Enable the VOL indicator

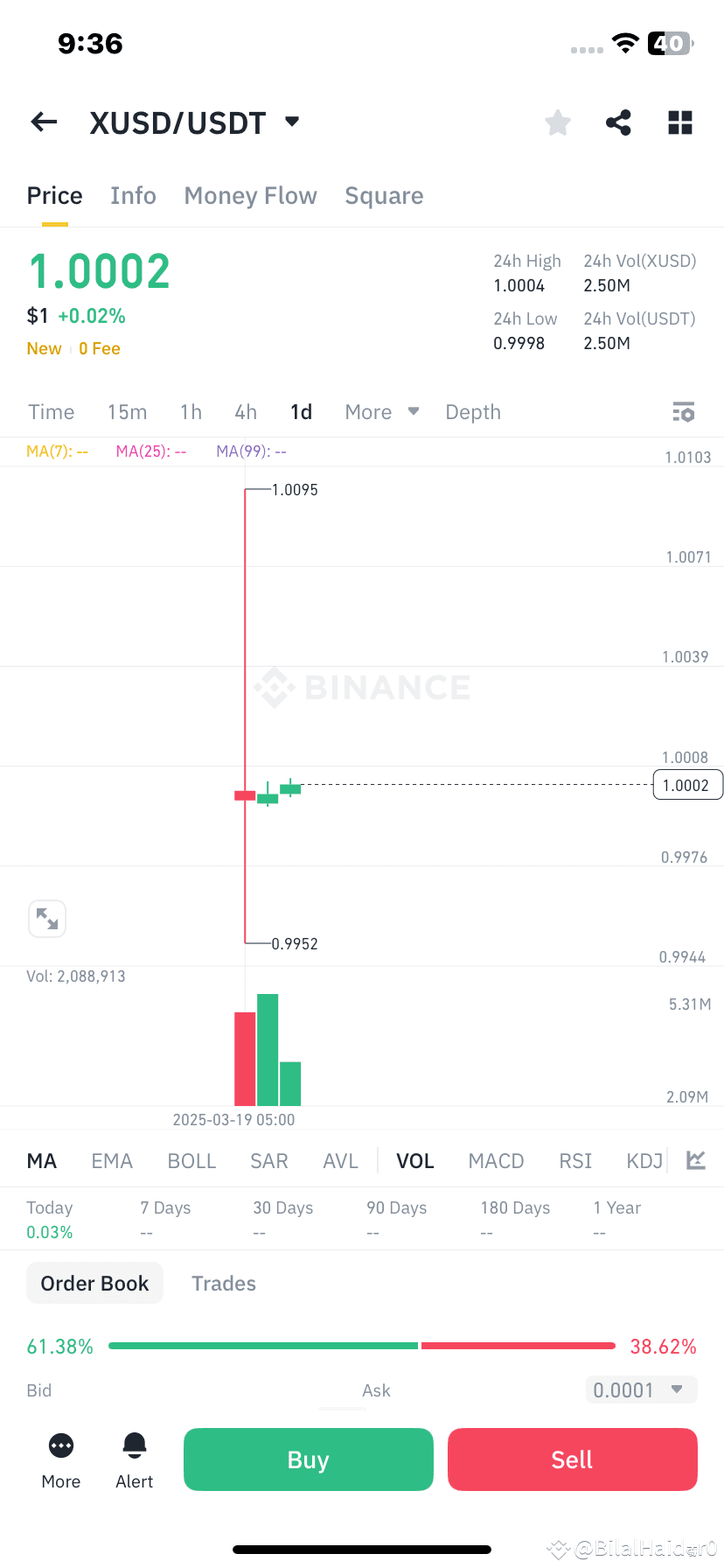414,1160
